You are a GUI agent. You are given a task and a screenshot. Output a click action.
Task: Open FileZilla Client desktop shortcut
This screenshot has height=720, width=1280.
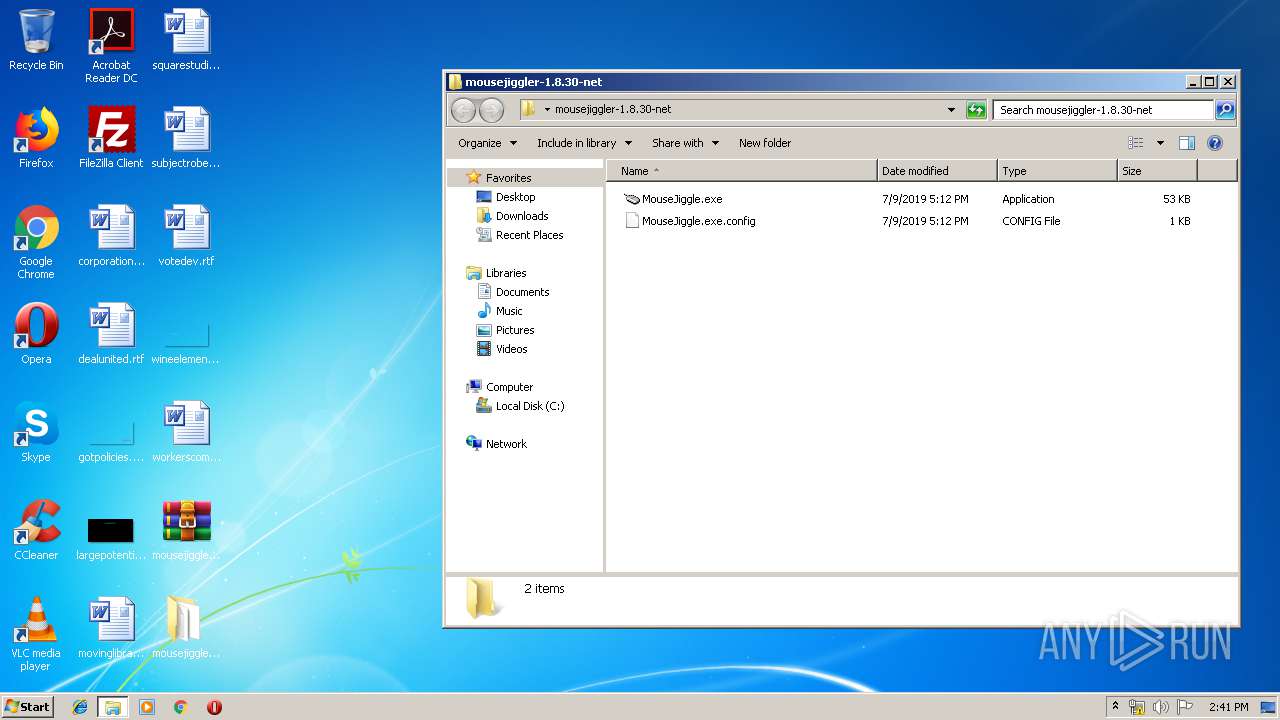pyautogui.click(x=111, y=138)
